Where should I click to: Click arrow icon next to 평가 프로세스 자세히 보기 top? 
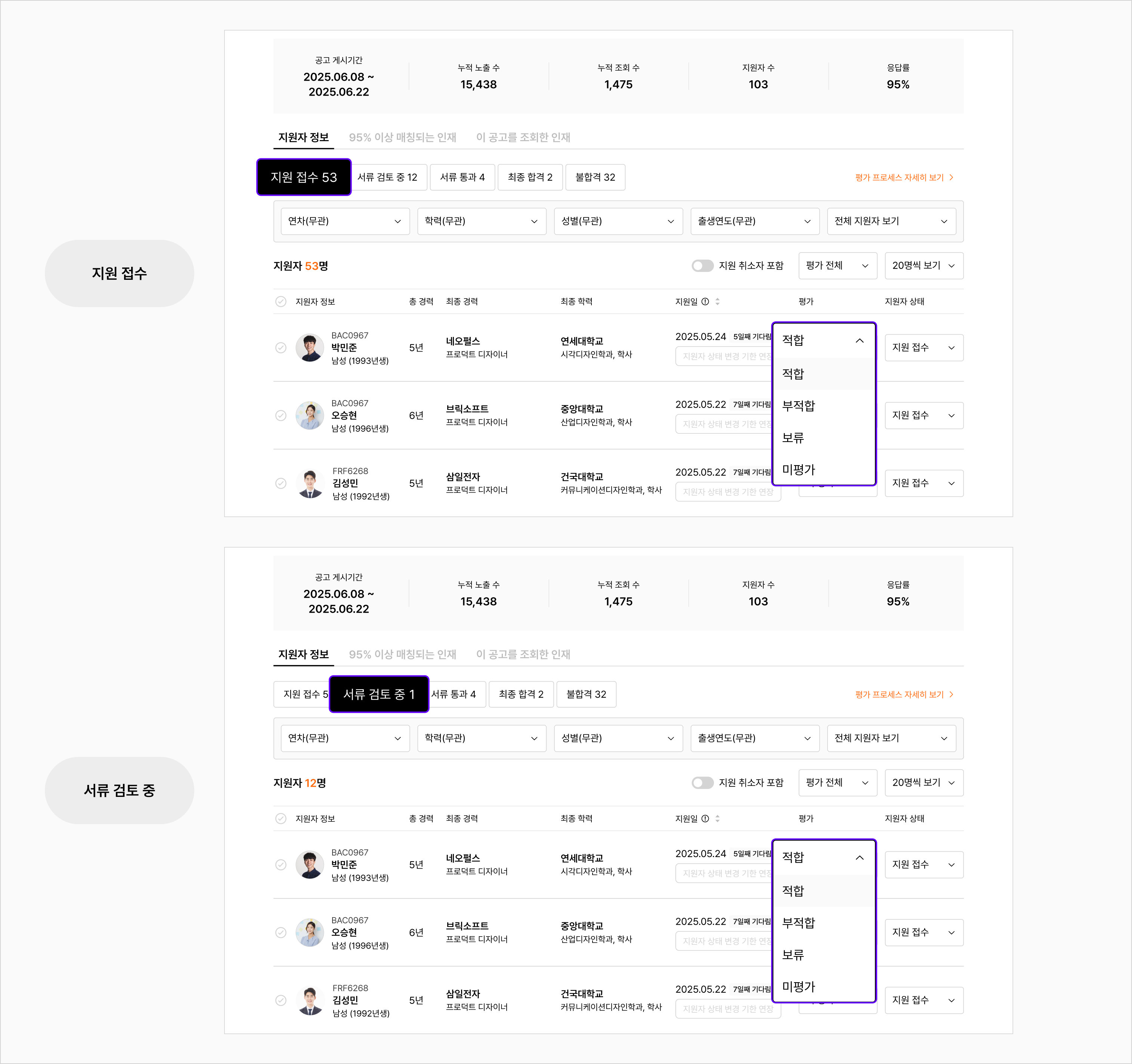coord(951,177)
